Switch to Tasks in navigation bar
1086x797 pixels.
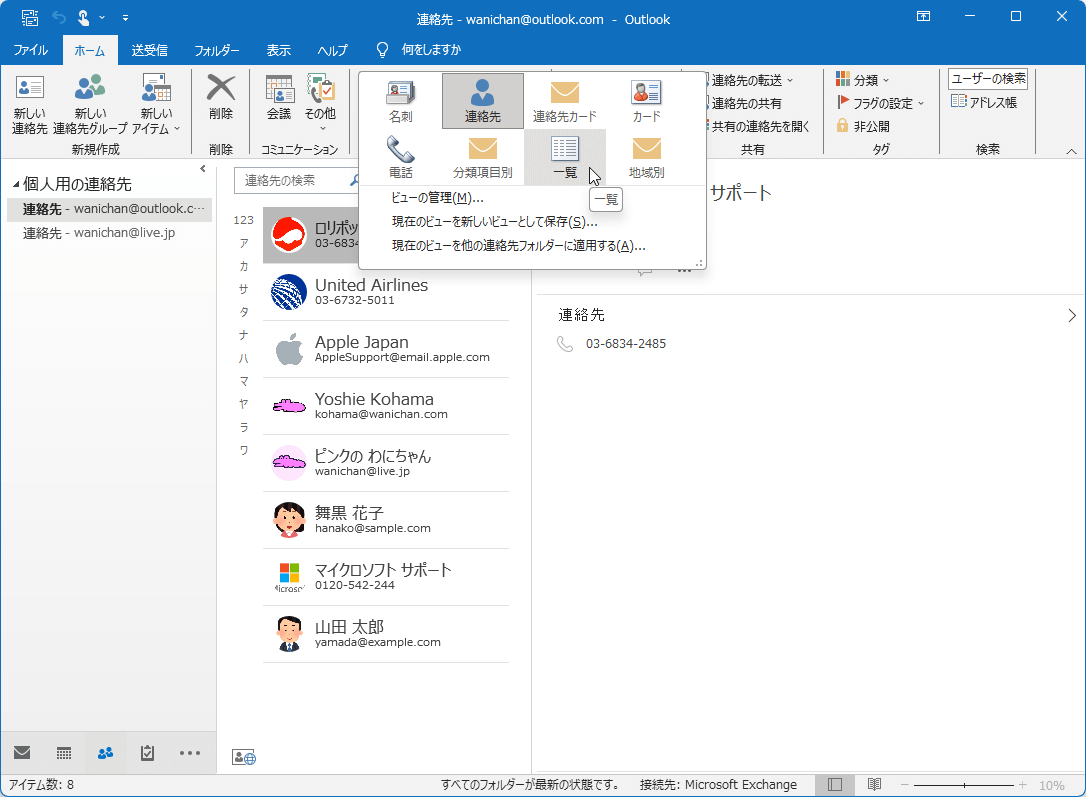[x=148, y=753]
